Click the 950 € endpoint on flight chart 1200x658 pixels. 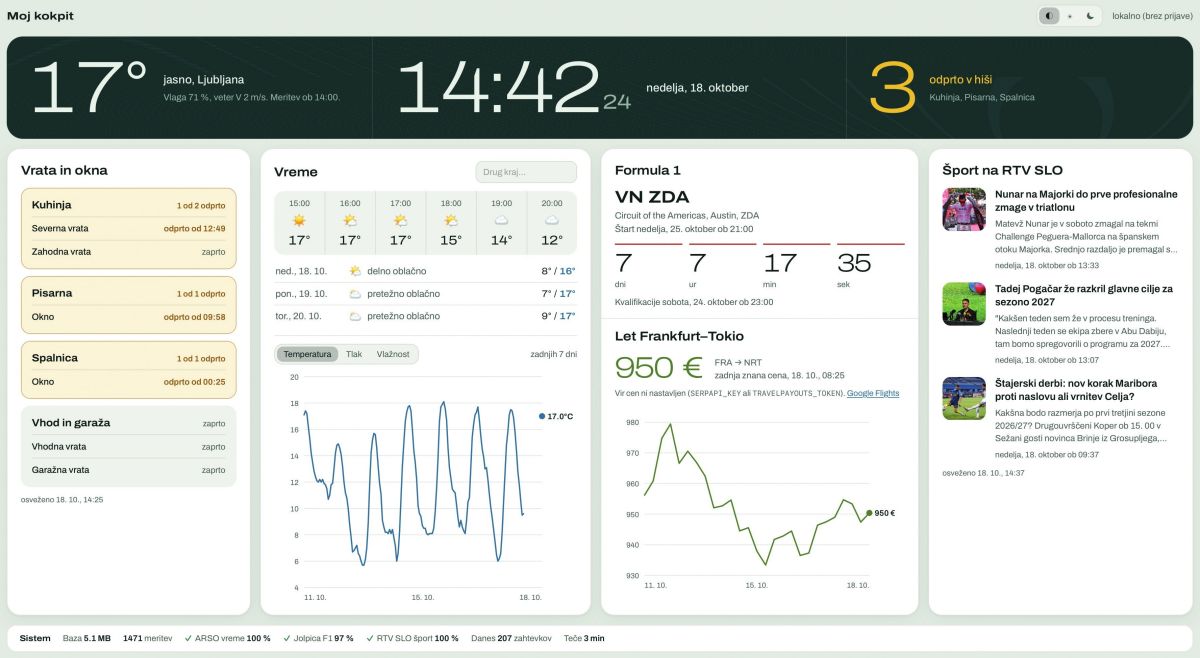tap(869, 513)
